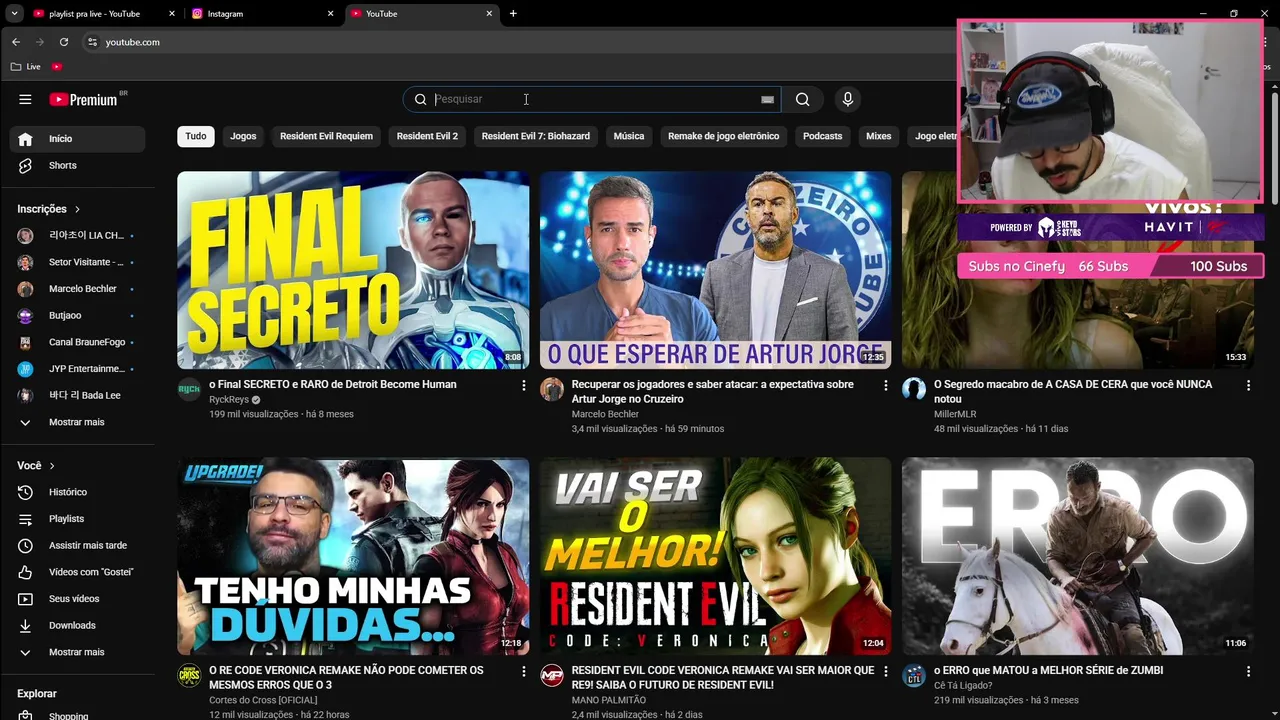
Task: Expand the Você section arrow
Action: pyautogui.click(x=52, y=466)
